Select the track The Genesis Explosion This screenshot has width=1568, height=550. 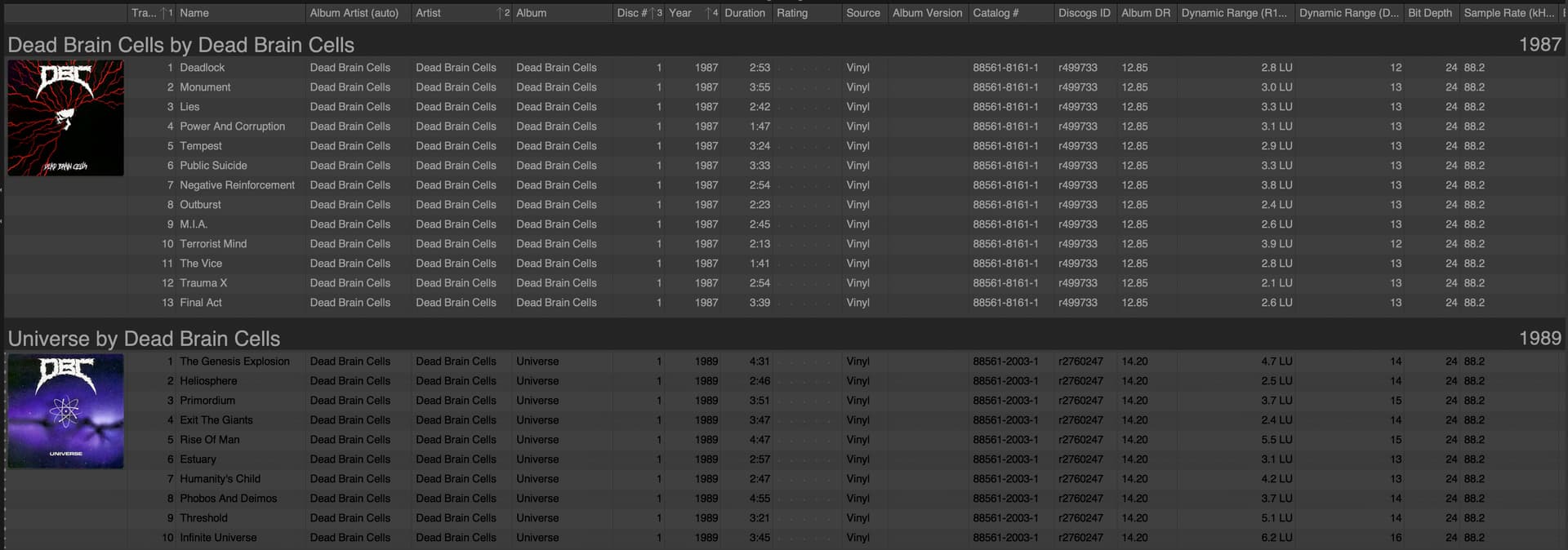click(x=234, y=361)
